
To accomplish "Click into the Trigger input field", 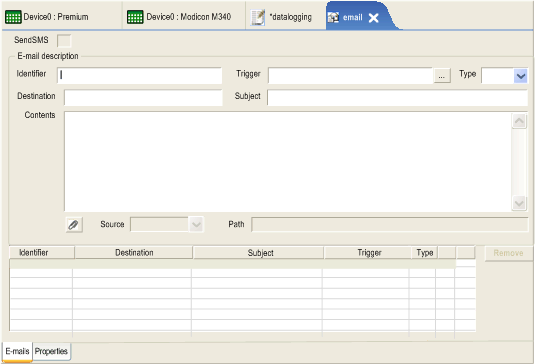I will click(351, 75).
